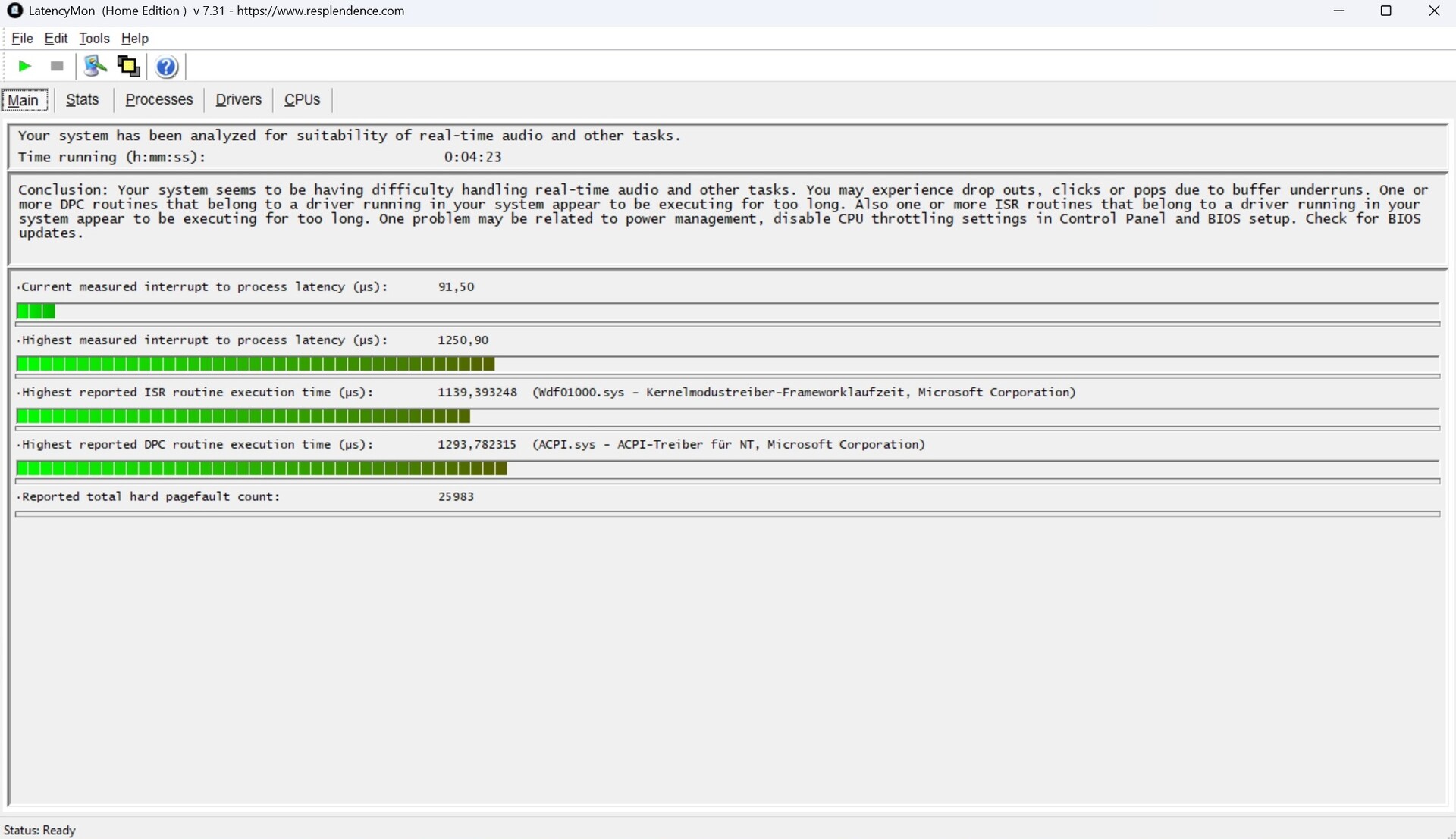Click the current interrupt latency green bar
1456x839 pixels.
click(36, 311)
